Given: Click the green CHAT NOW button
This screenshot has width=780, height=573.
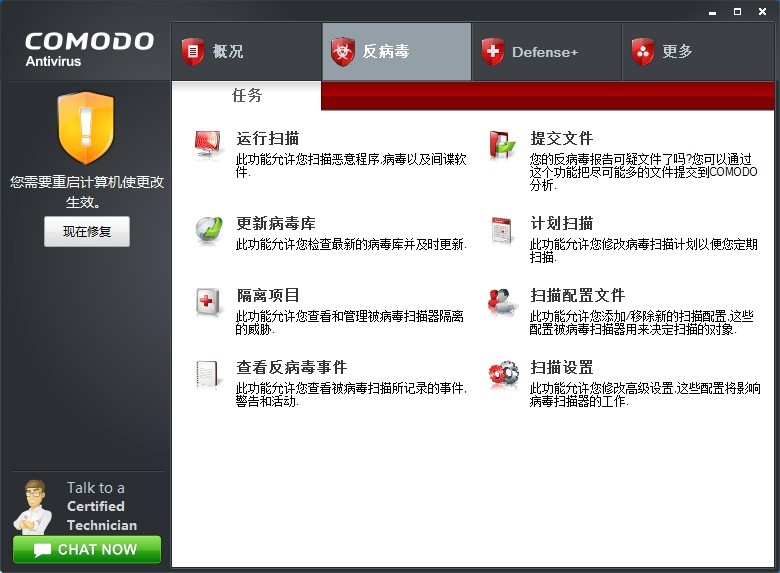Looking at the screenshot, I should click(87, 550).
